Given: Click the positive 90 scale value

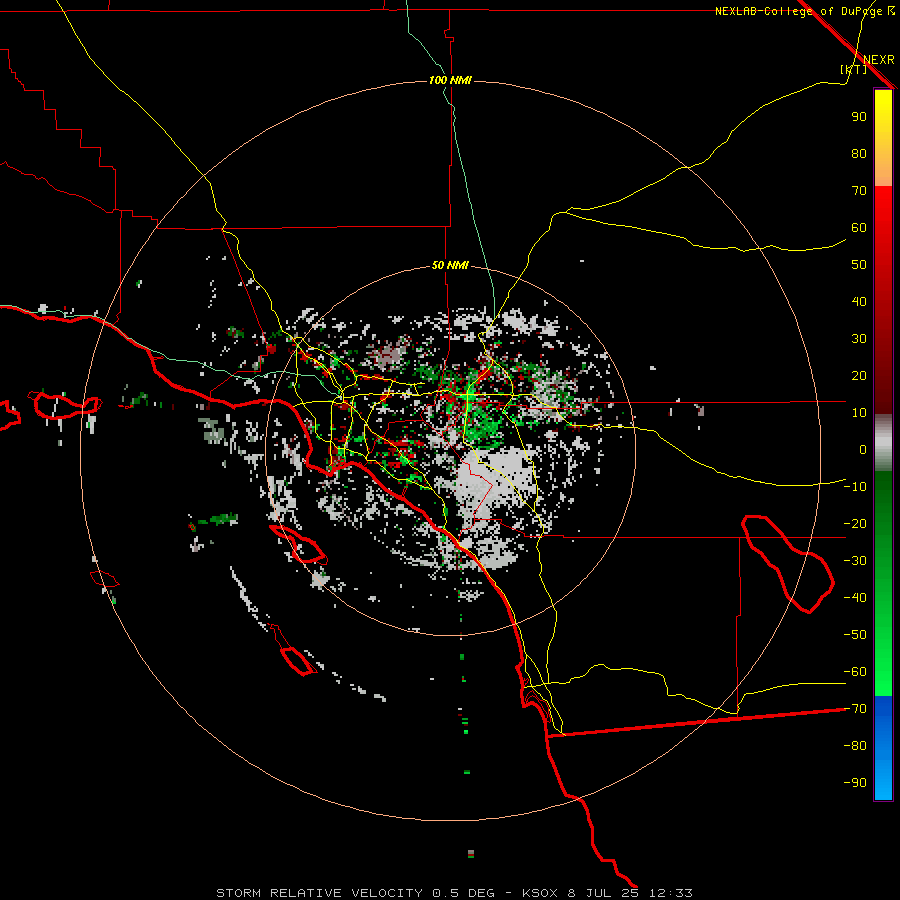Looking at the screenshot, I should [x=859, y=117].
